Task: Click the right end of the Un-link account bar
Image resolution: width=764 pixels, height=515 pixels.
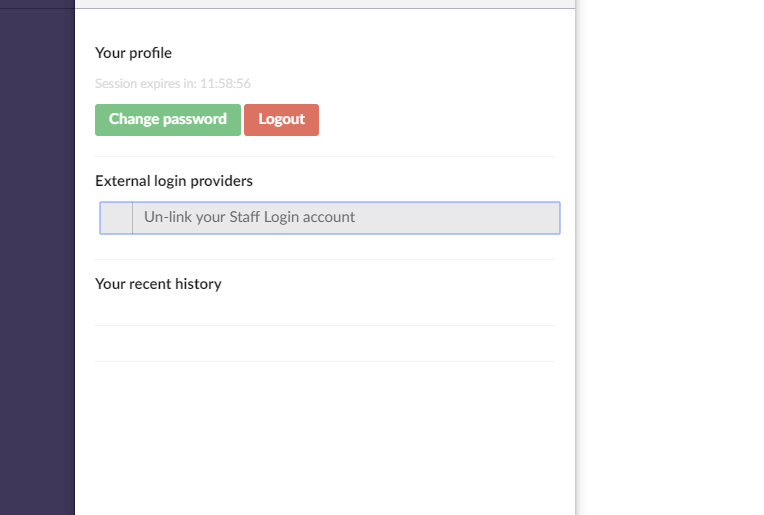Action: click(540, 218)
